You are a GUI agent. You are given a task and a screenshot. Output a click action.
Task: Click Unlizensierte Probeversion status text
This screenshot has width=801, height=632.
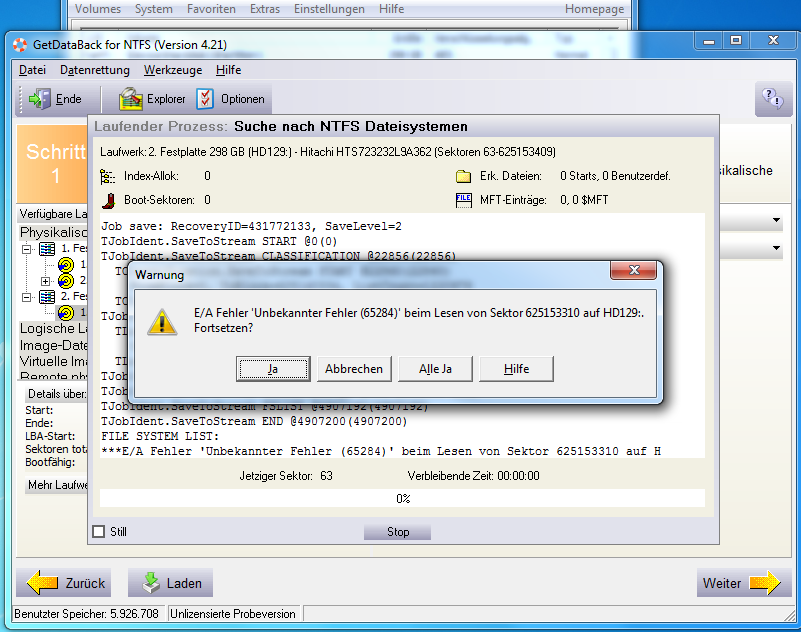233,614
